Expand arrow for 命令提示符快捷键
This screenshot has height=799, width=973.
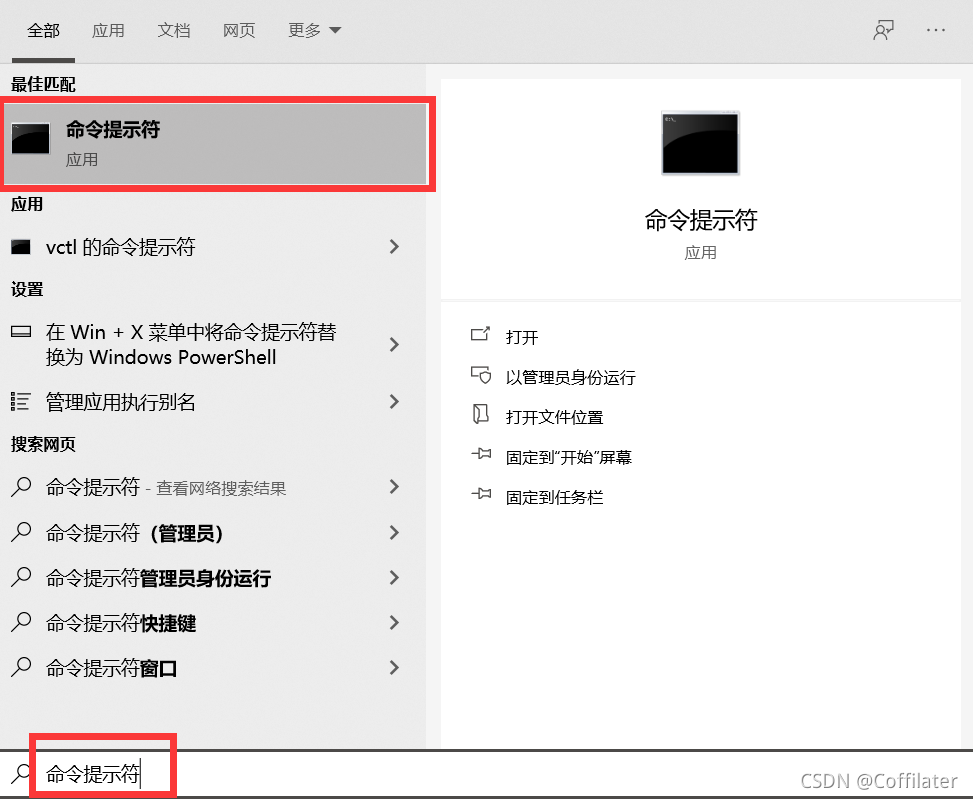click(394, 623)
